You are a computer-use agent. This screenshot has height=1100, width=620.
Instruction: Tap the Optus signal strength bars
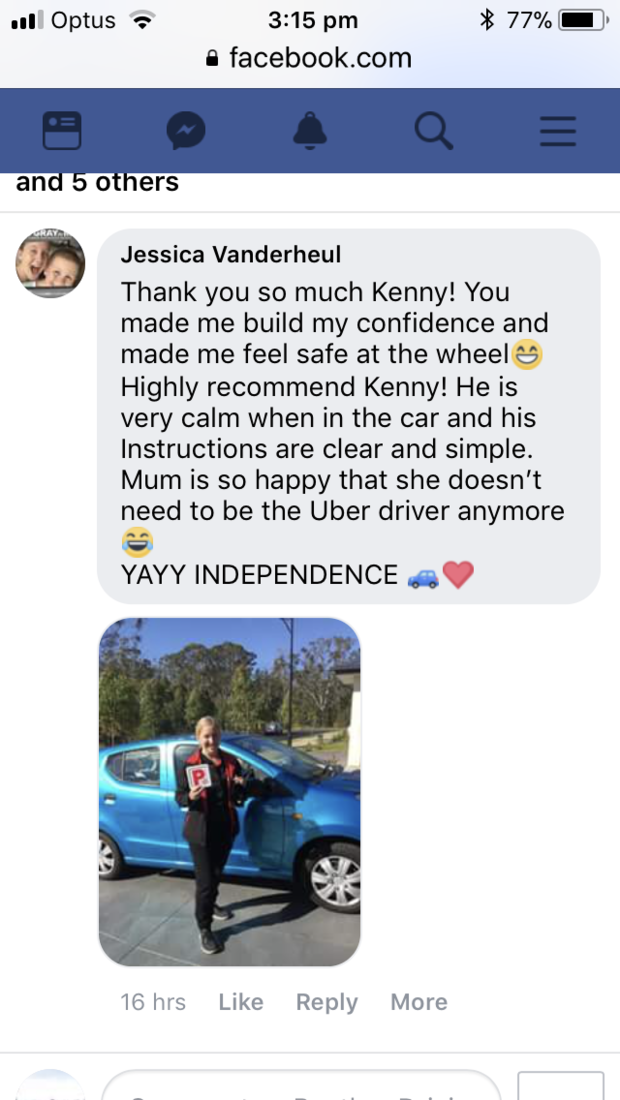click(27, 20)
